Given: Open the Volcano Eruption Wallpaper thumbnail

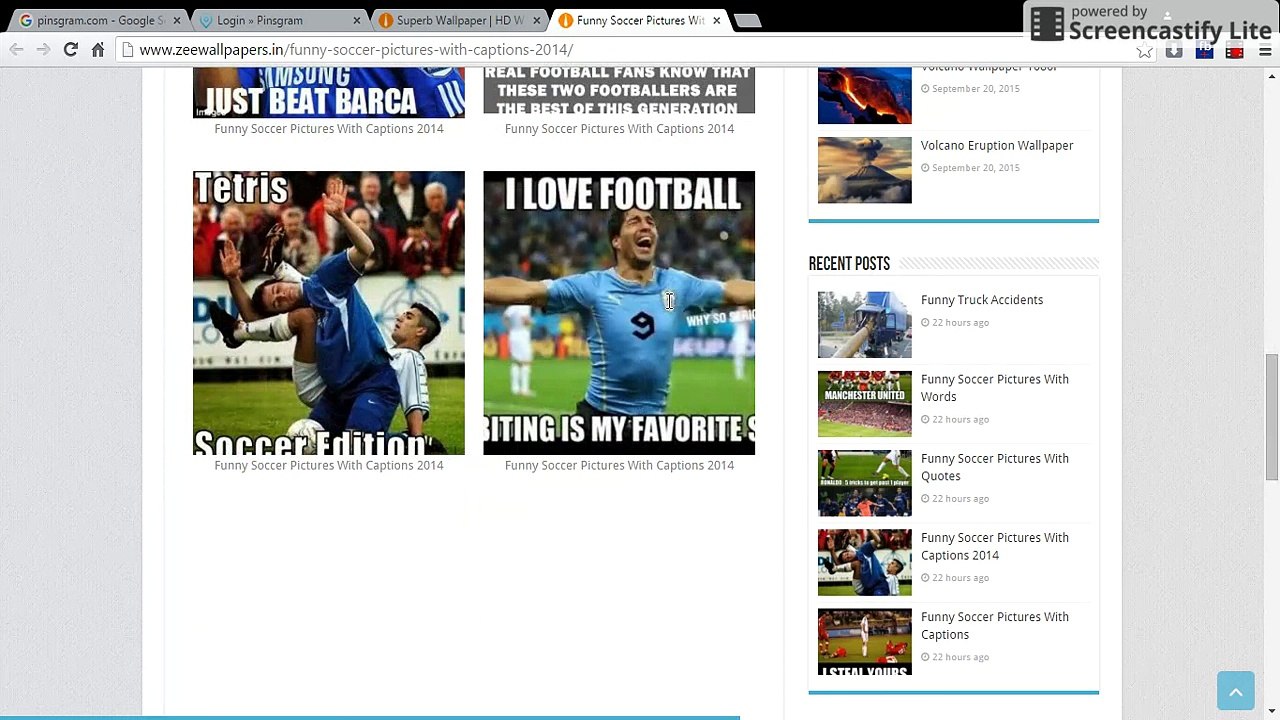Looking at the screenshot, I should (865, 170).
